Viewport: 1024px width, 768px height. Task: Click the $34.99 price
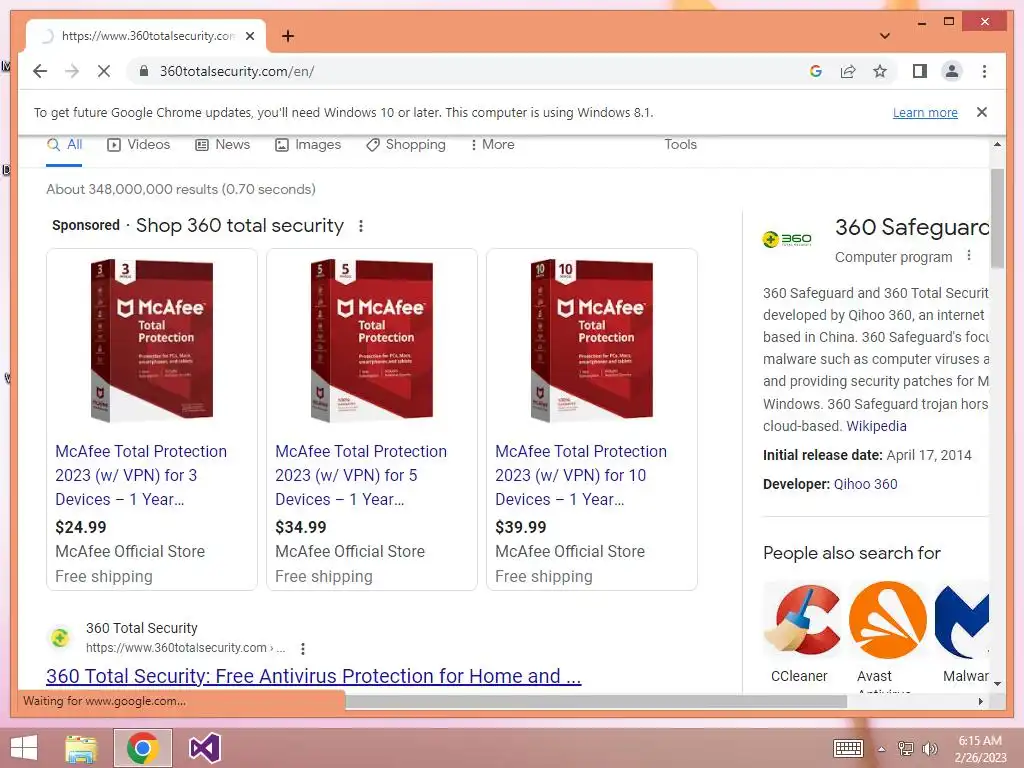(300, 527)
